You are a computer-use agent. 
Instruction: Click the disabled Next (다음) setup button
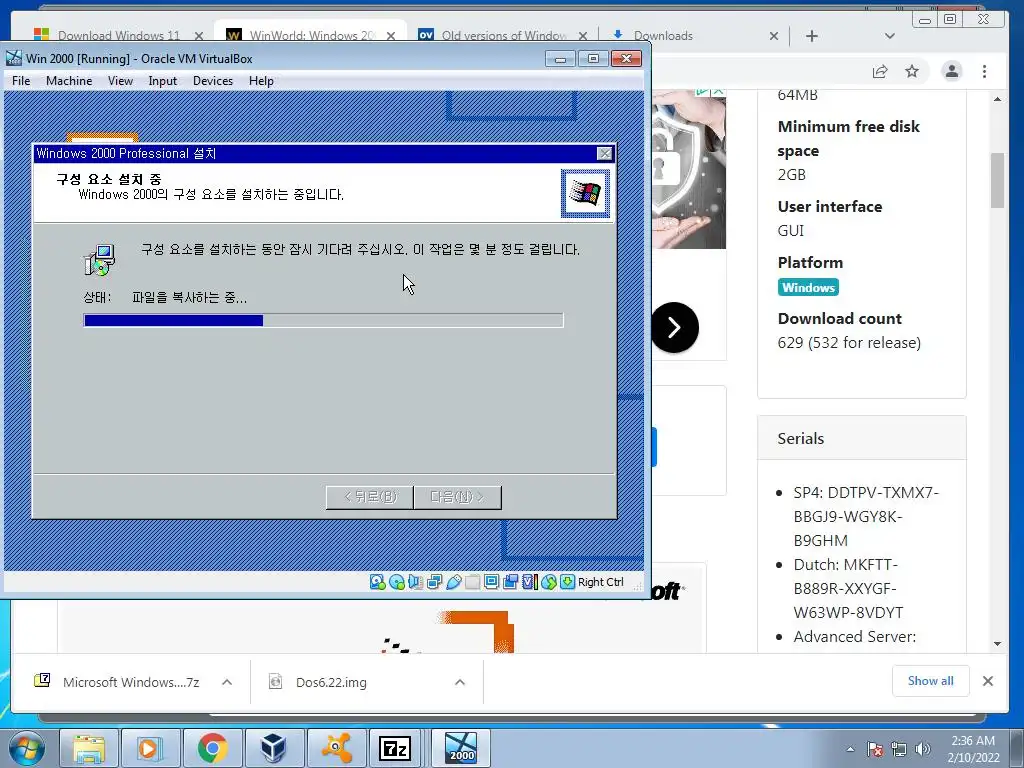tap(457, 497)
